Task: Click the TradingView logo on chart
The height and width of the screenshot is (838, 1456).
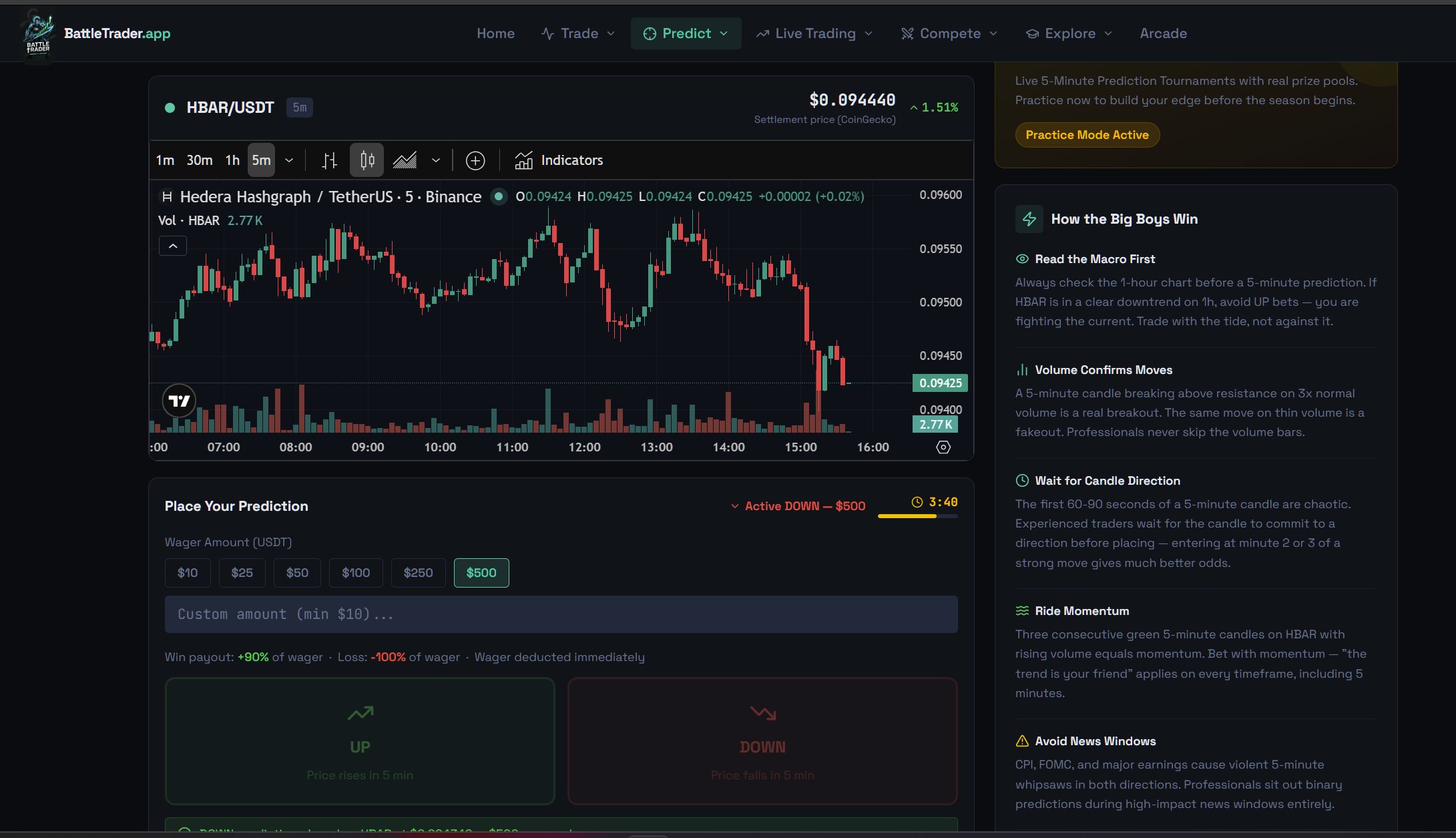Action: tap(179, 401)
